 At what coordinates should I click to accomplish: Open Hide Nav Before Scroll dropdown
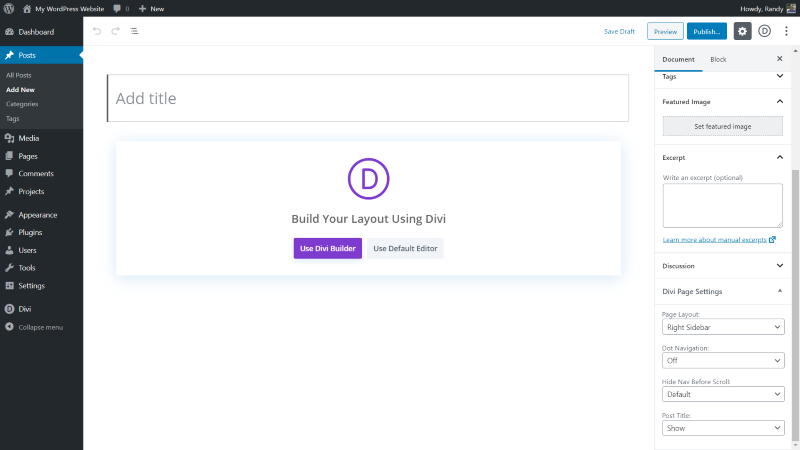click(x=723, y=394)
